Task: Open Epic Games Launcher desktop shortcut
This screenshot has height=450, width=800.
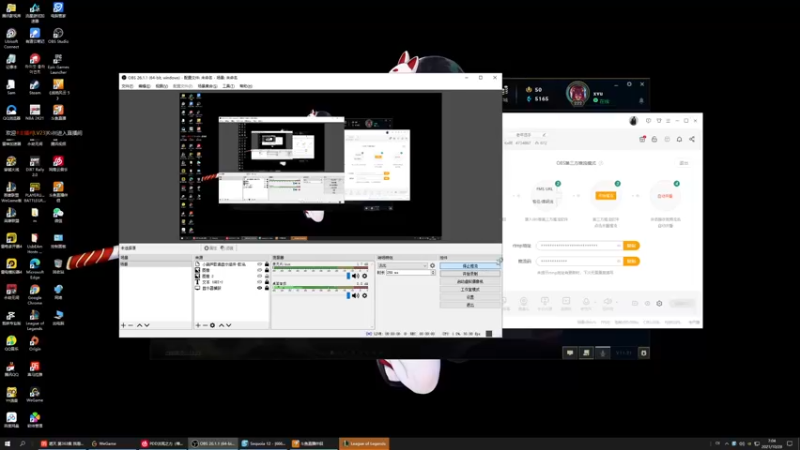Action: (x=58, y=63)
